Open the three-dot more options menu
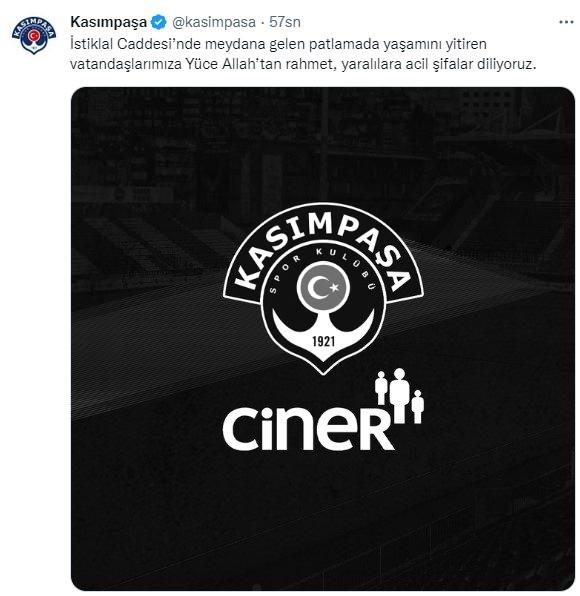The height and width of the screenshot is (596, 580). click(566, 22)
